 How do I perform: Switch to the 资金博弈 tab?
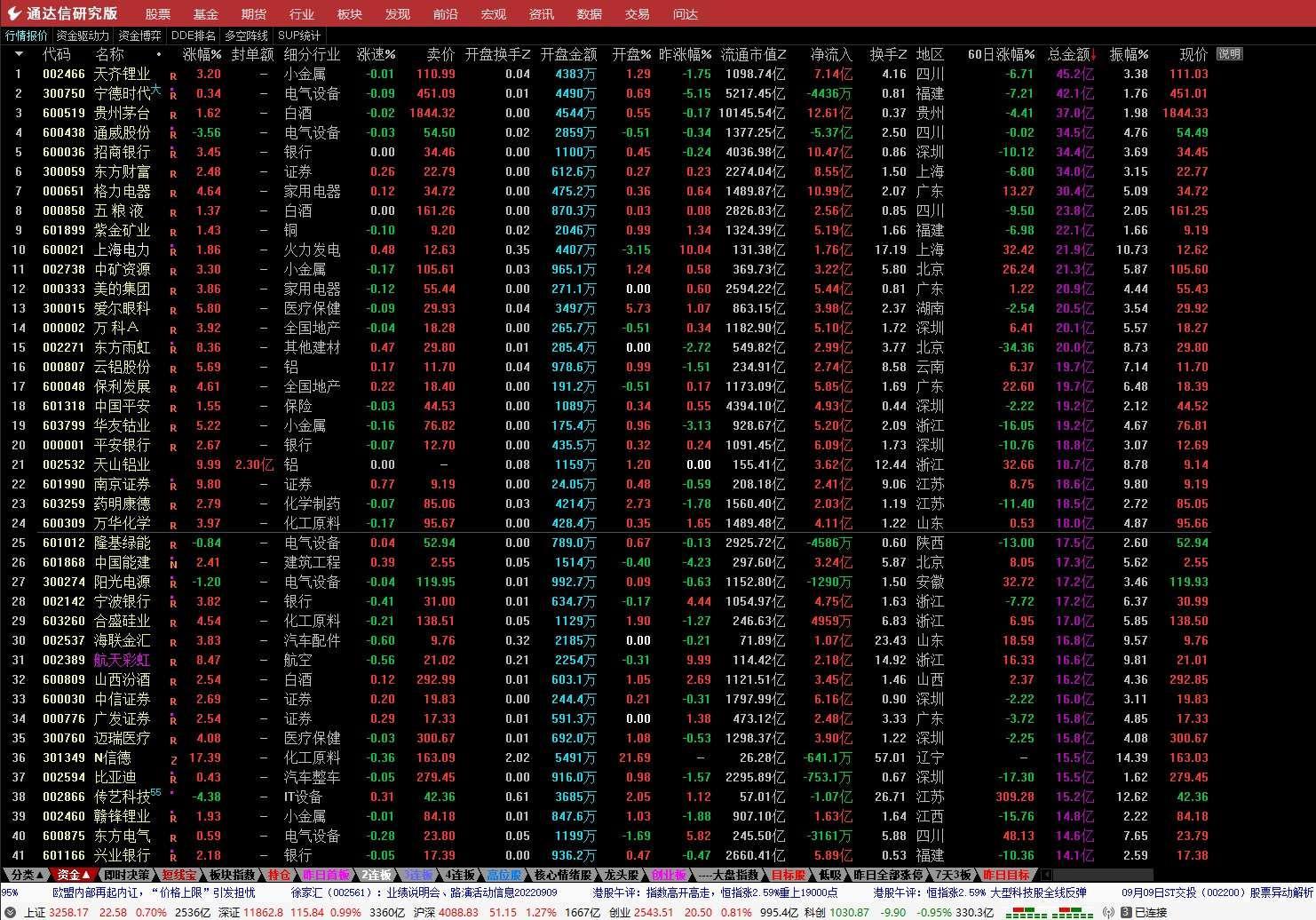(140, 36)
